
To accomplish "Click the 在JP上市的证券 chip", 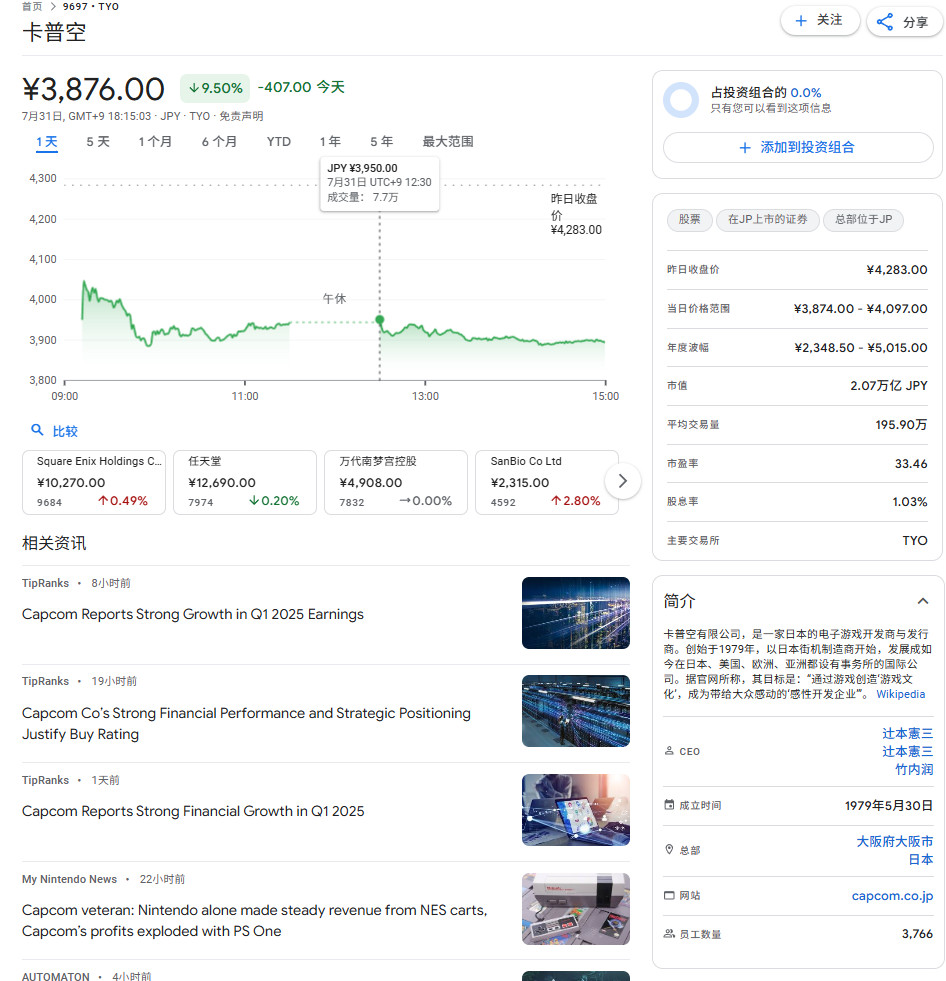I will [767, 220].
